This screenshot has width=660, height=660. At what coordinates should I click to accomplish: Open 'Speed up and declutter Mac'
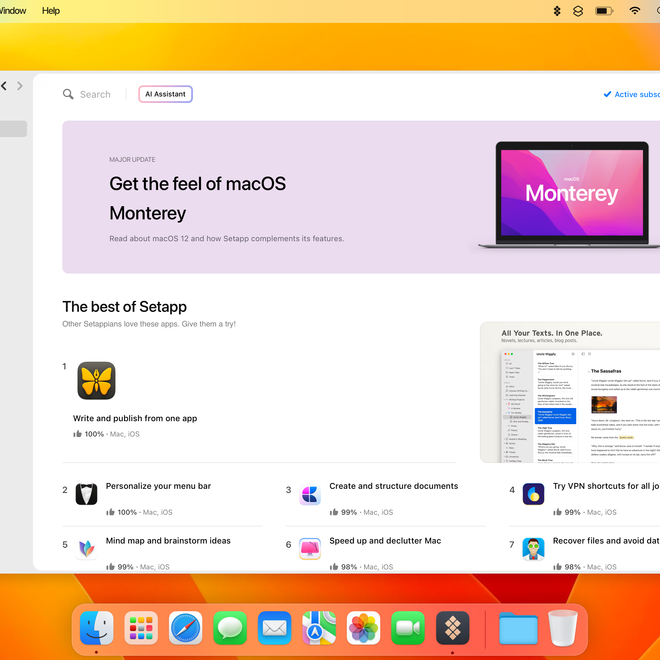(385, 540)
